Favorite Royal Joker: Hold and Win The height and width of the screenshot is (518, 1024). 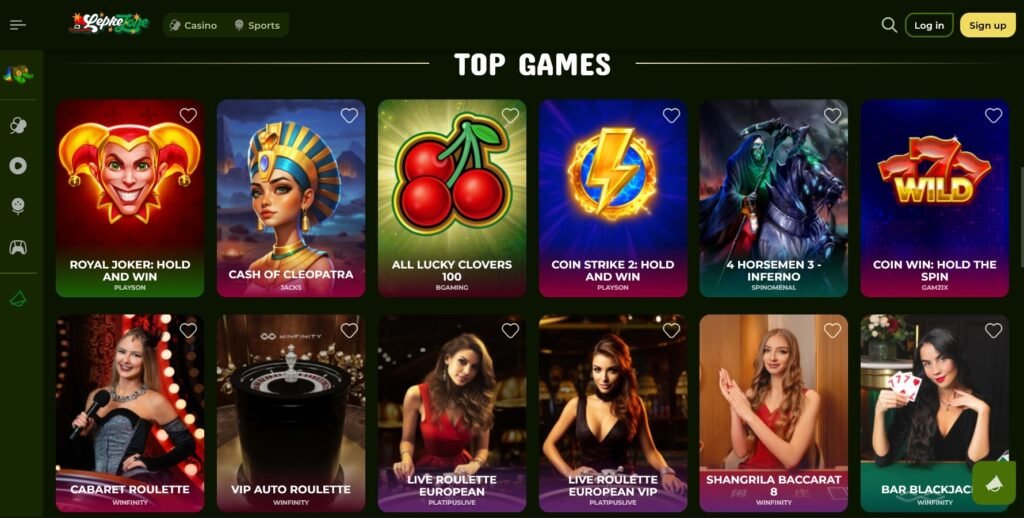coord(188,116)
